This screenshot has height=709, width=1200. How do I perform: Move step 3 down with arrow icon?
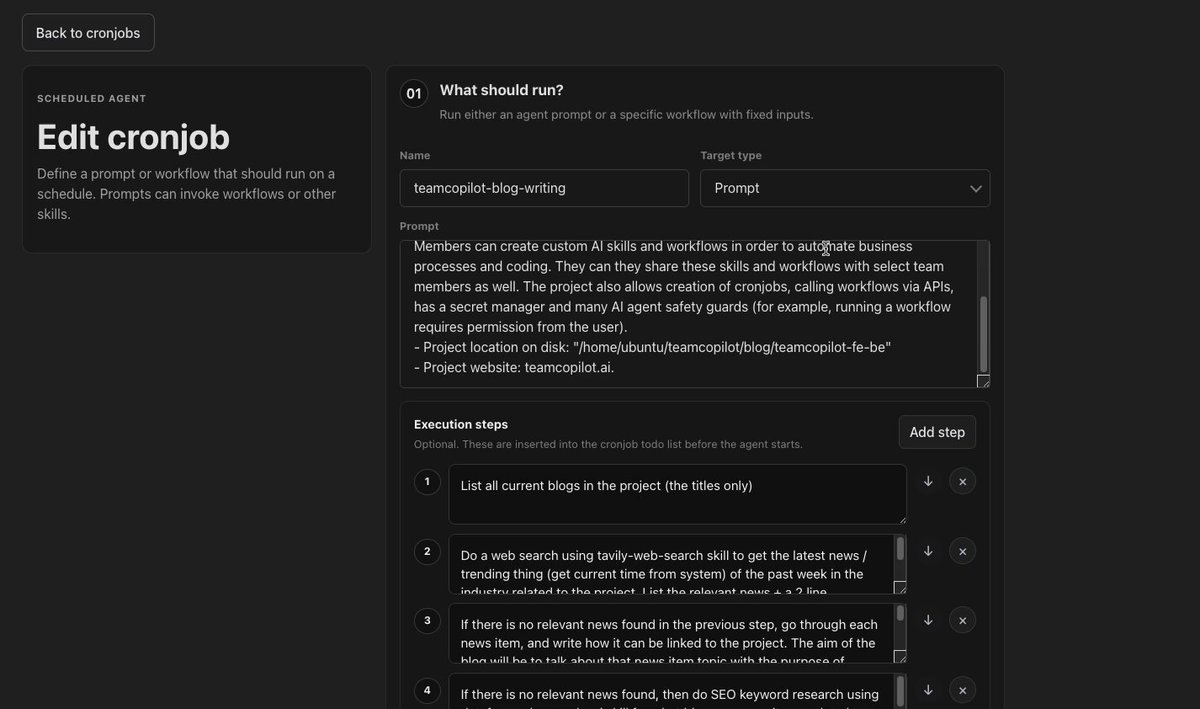(928, 620)
